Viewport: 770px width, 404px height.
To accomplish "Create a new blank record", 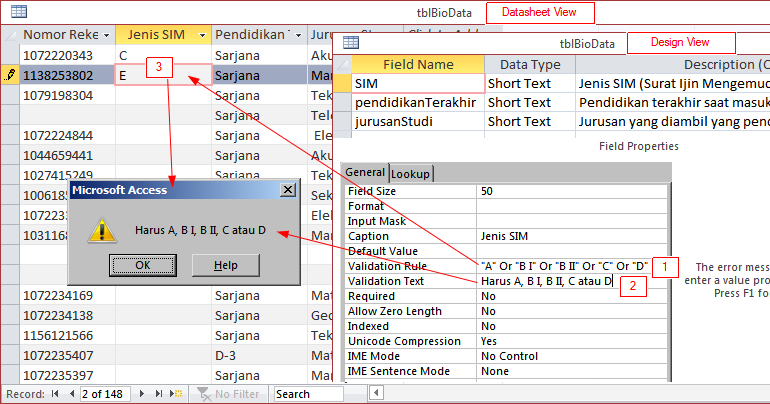I will point(177,394).
